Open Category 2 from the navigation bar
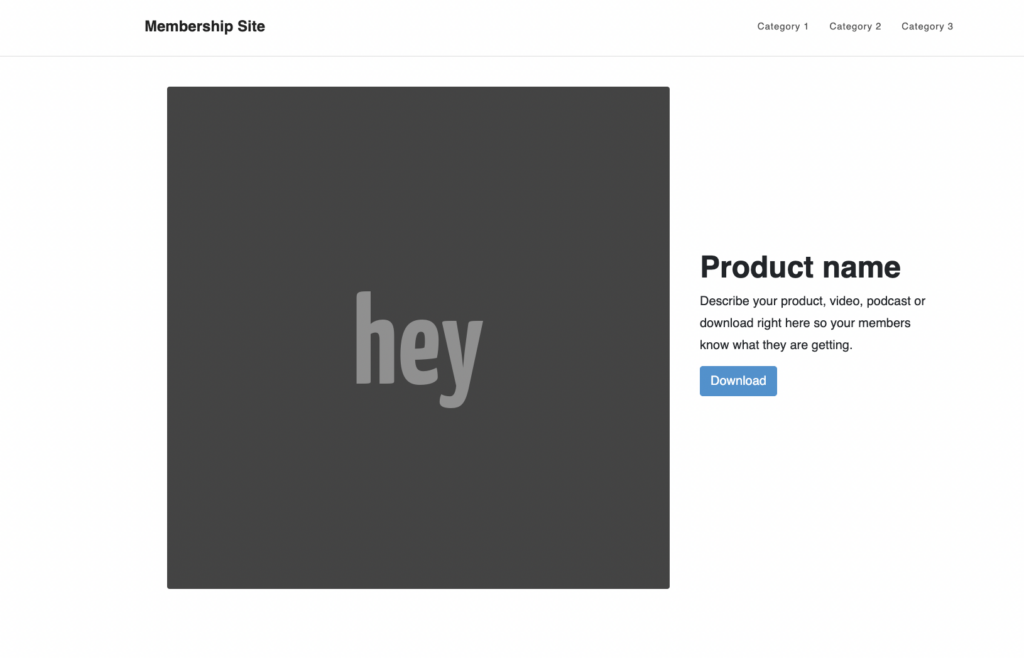The width and height of the screenshot is (1024, 658). tap(855, 26)
